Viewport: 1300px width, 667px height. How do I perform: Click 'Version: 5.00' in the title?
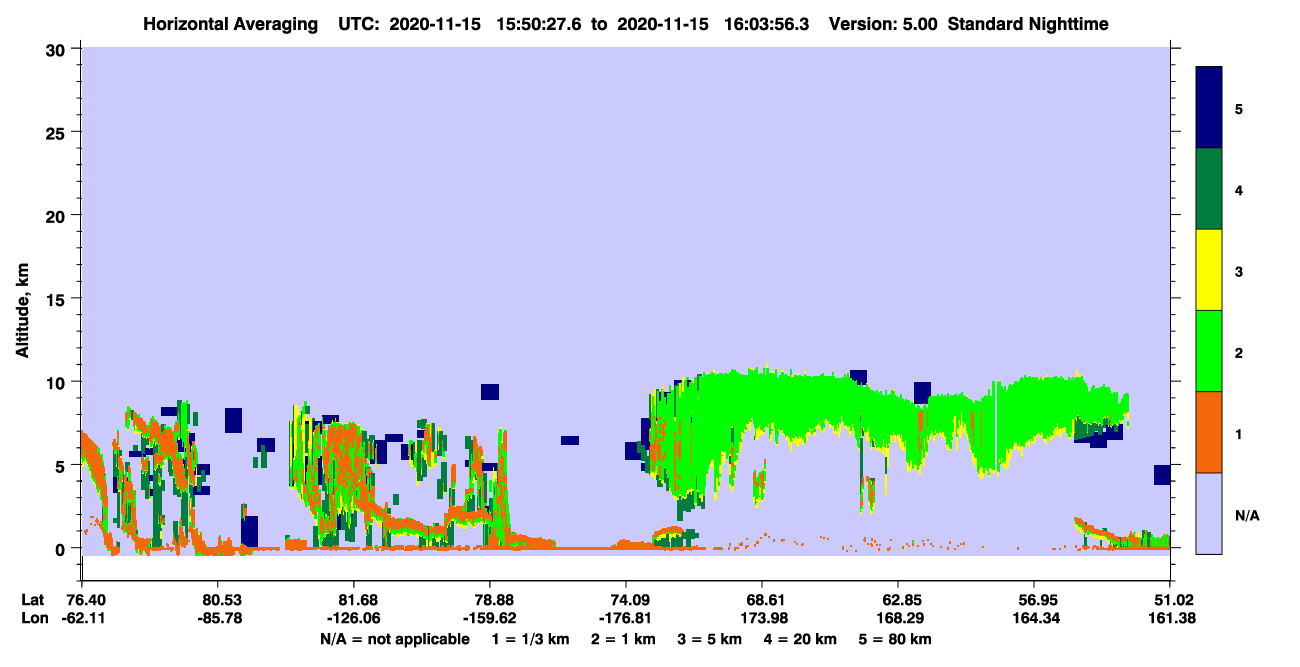click(883, 24)
